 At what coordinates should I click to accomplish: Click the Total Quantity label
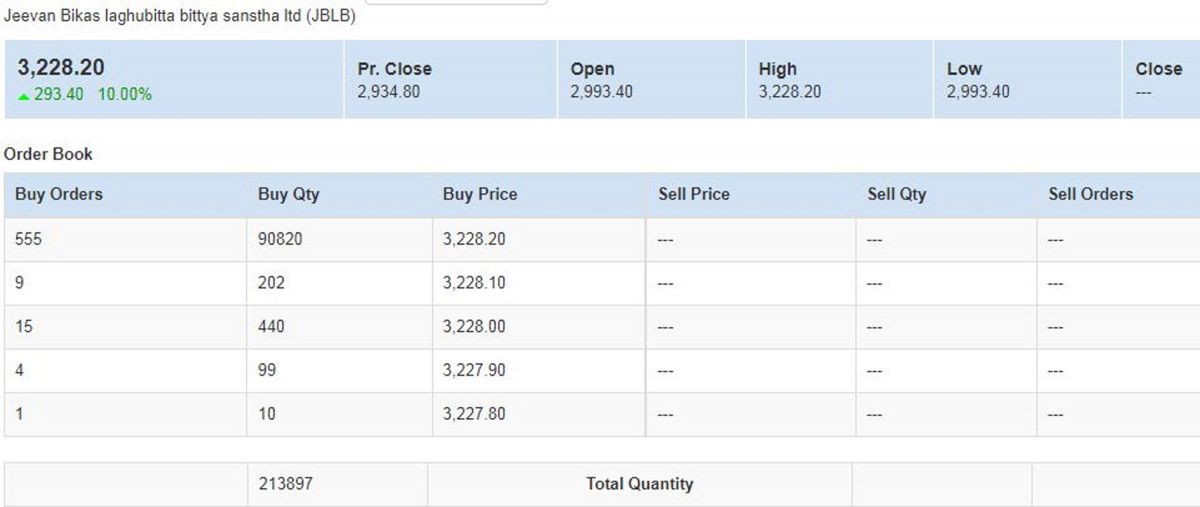(639, 484)
